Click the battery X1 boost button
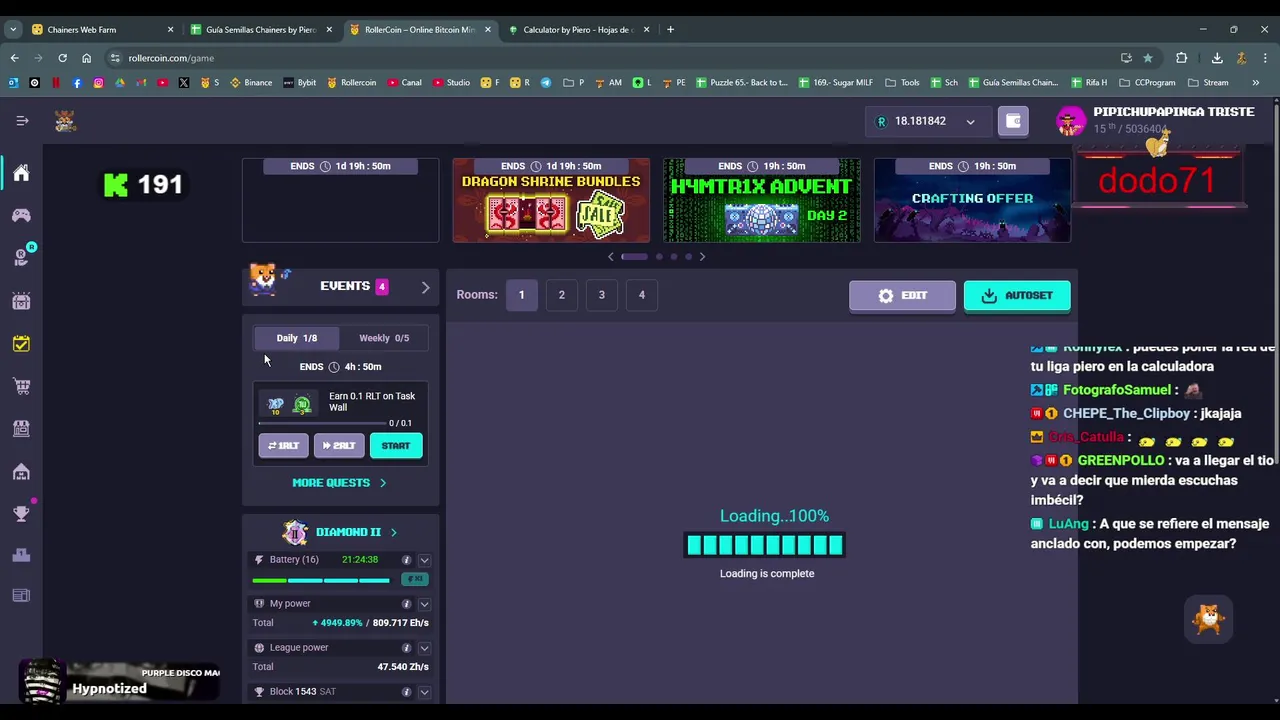Viewport: 1280px width, 720px height. point(413,579)
